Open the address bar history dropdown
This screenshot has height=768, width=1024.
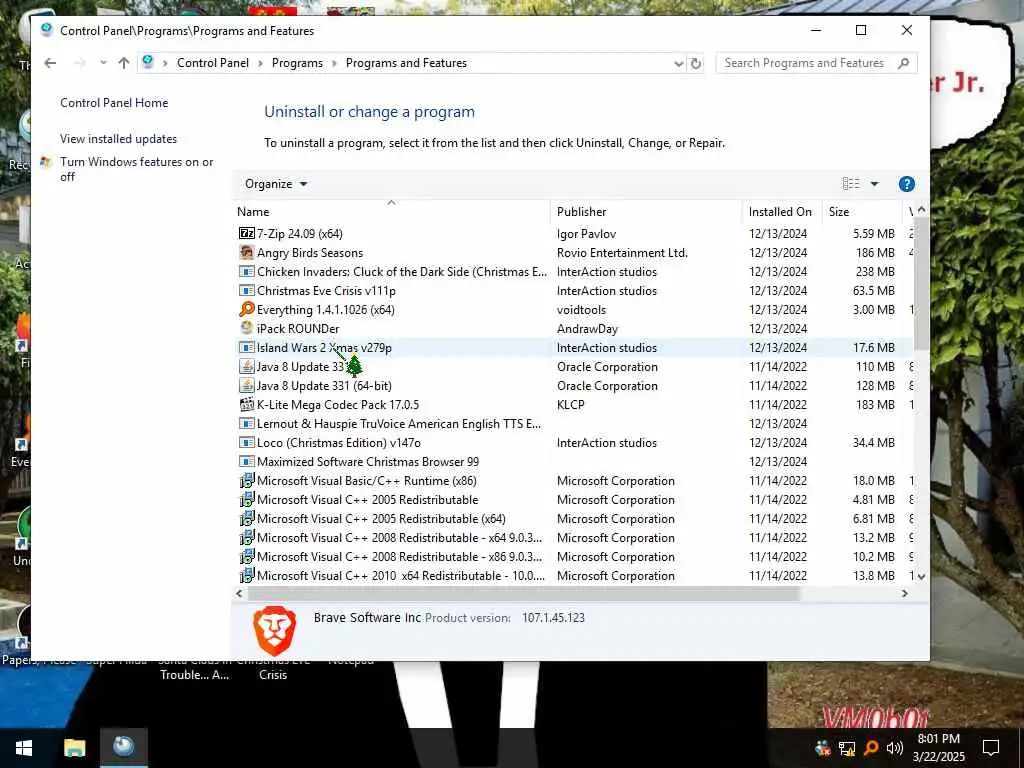pyautogui.click(x=679, y=63)
